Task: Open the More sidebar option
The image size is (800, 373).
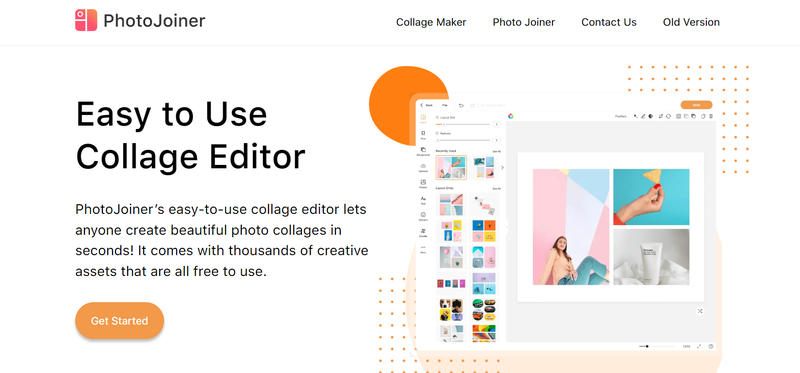Action: pyautogui.click(x=423, y=250)
